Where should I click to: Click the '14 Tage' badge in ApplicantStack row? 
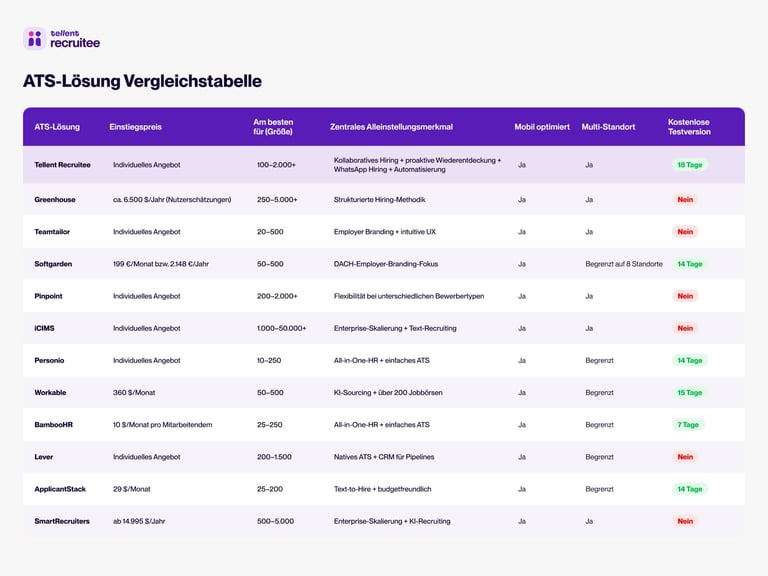click(690, 489)
